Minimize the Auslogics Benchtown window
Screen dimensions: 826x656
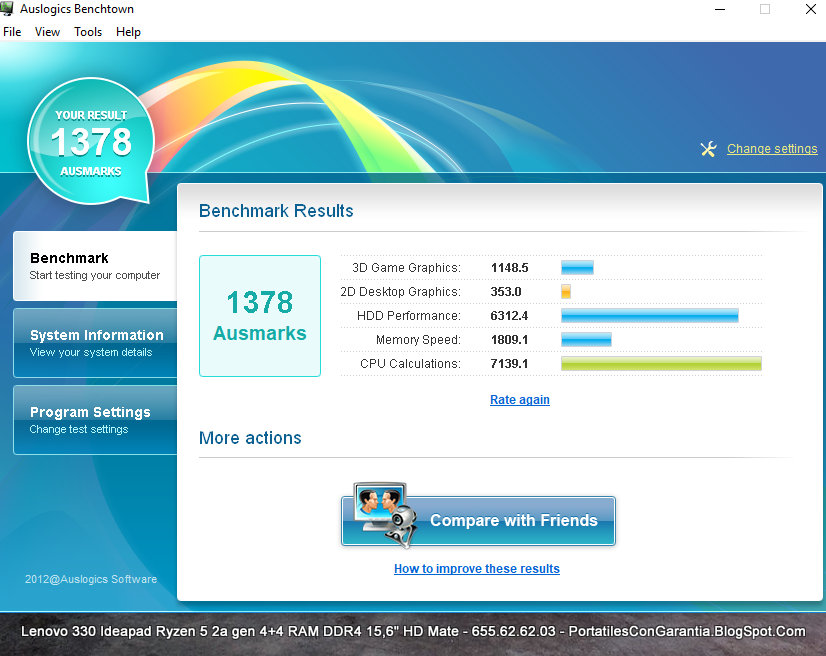tap(720, 9)
